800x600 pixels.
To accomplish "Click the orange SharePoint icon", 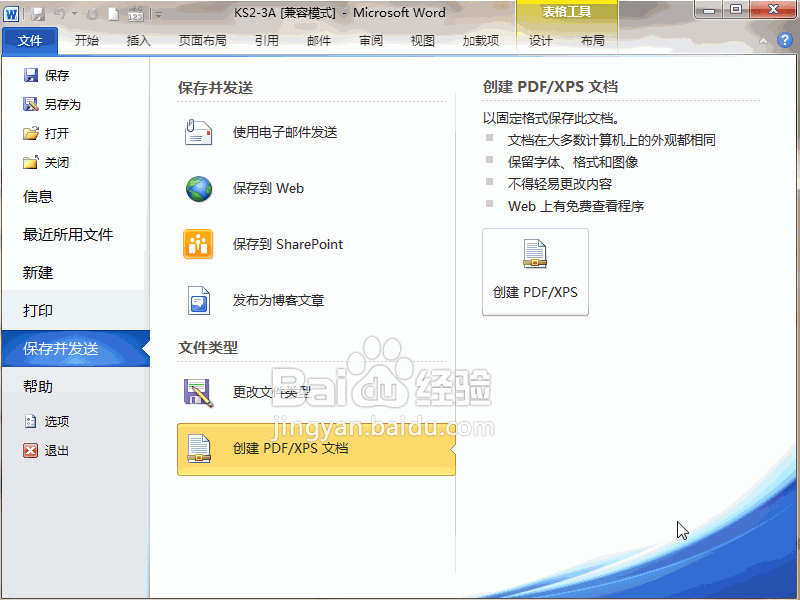I will 198,244.
